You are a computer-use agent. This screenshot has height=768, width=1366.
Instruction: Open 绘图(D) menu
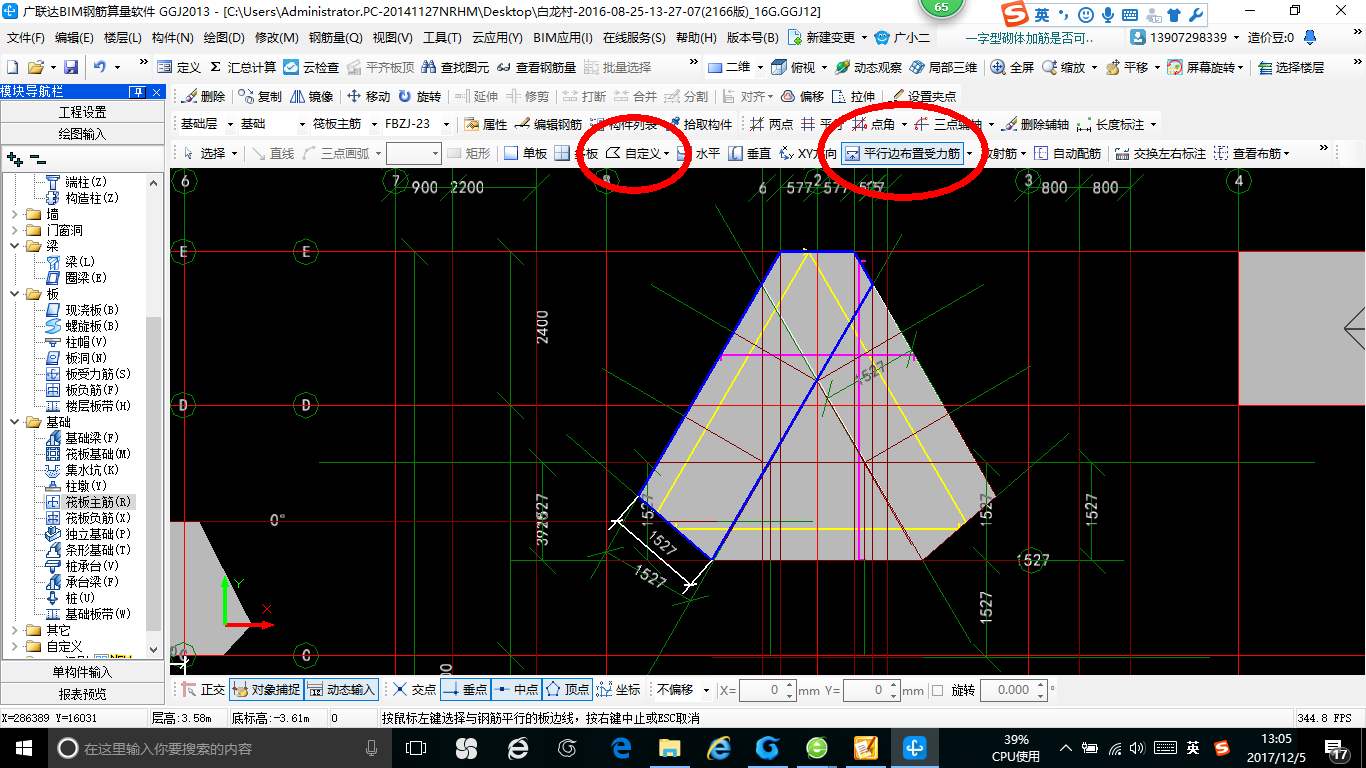tap(224, 37)
